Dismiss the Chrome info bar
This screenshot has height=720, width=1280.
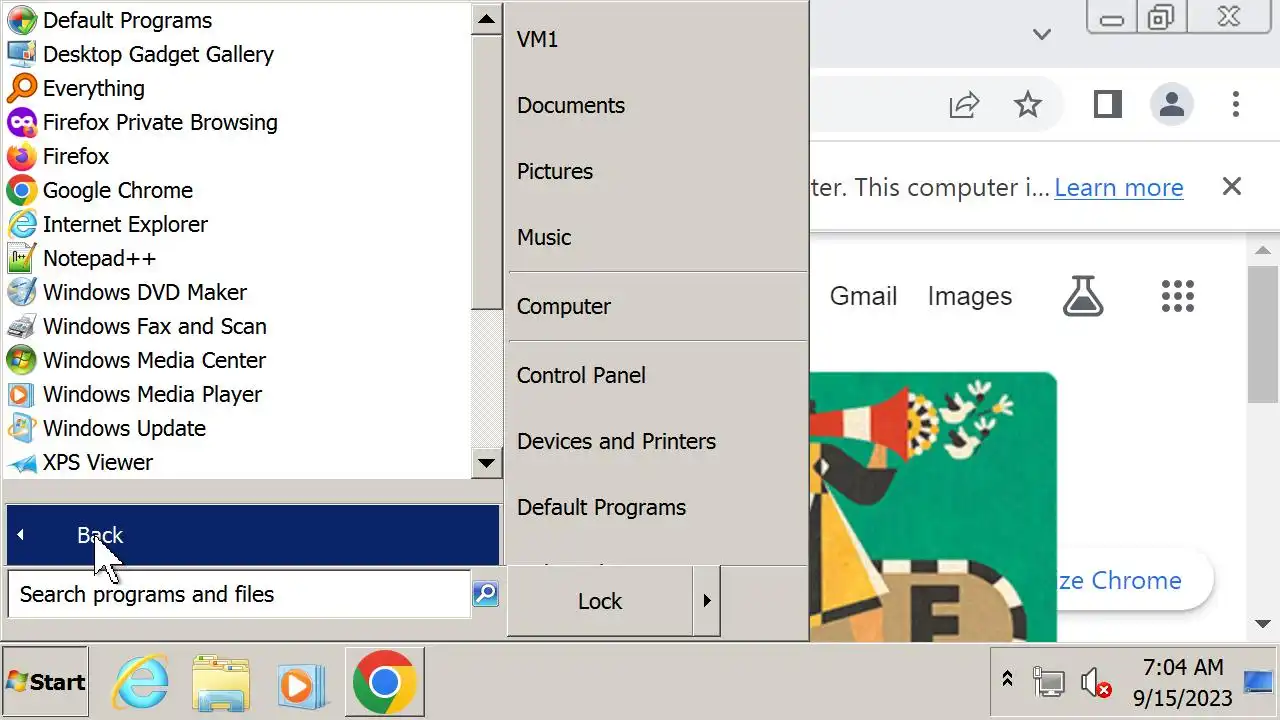point(1232,187)
